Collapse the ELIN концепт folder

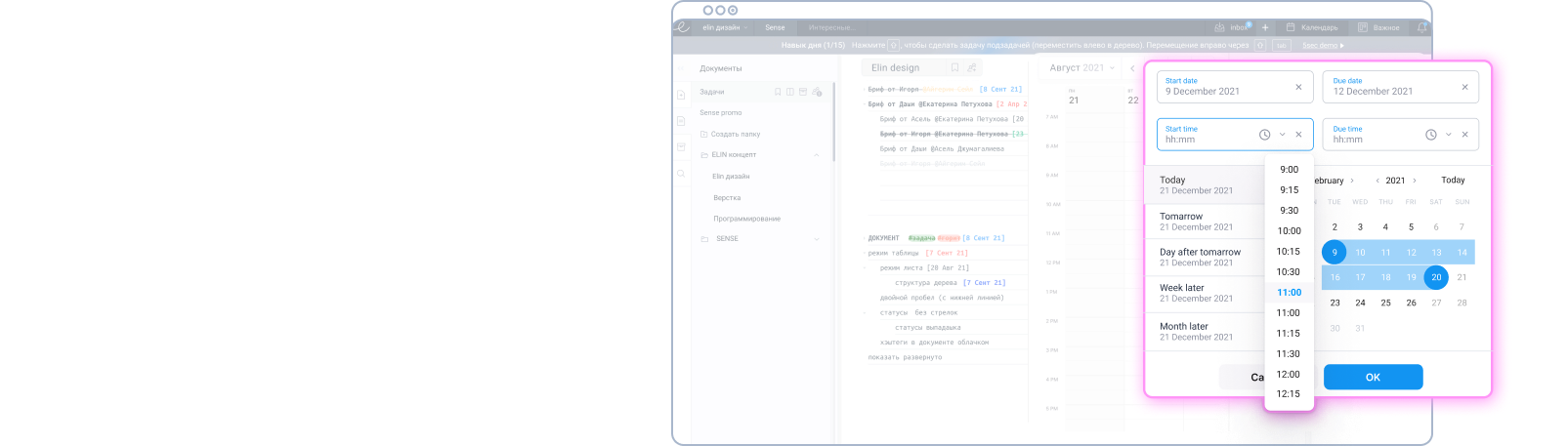(x=817, y=155)
